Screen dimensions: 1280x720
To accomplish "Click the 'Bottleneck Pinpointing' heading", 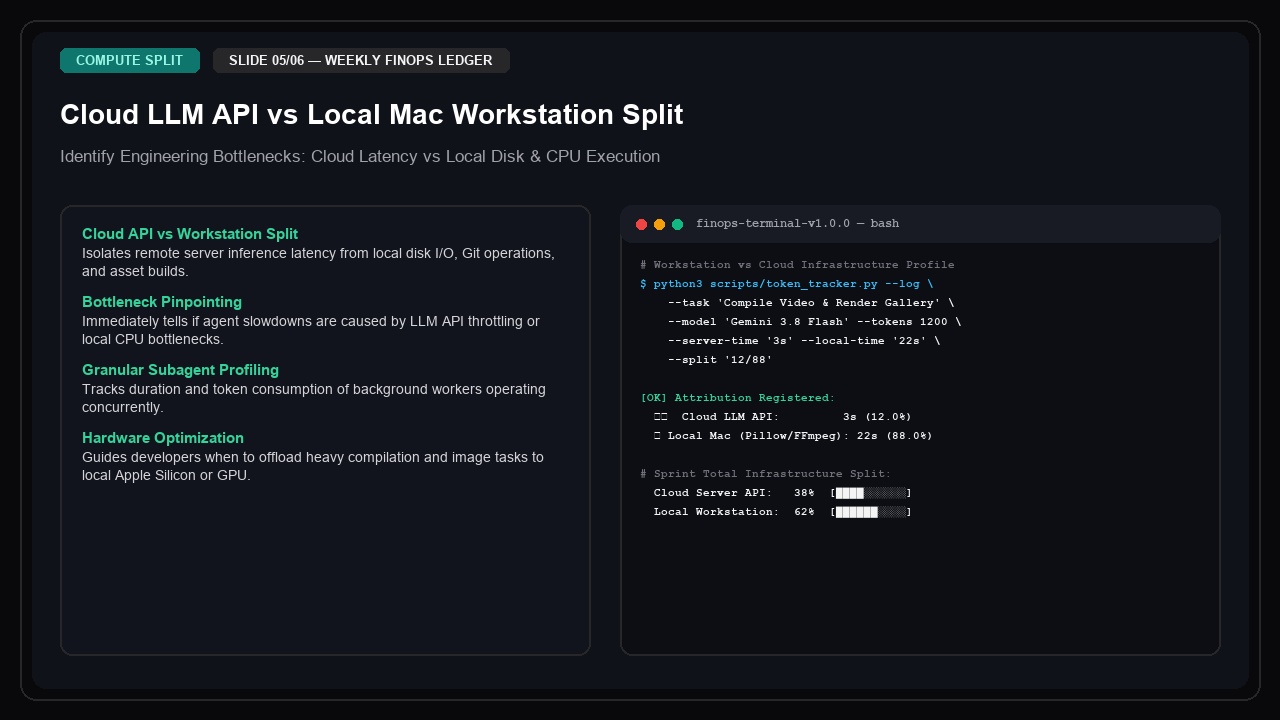I will pyautogui.click(x=162, y=302).
